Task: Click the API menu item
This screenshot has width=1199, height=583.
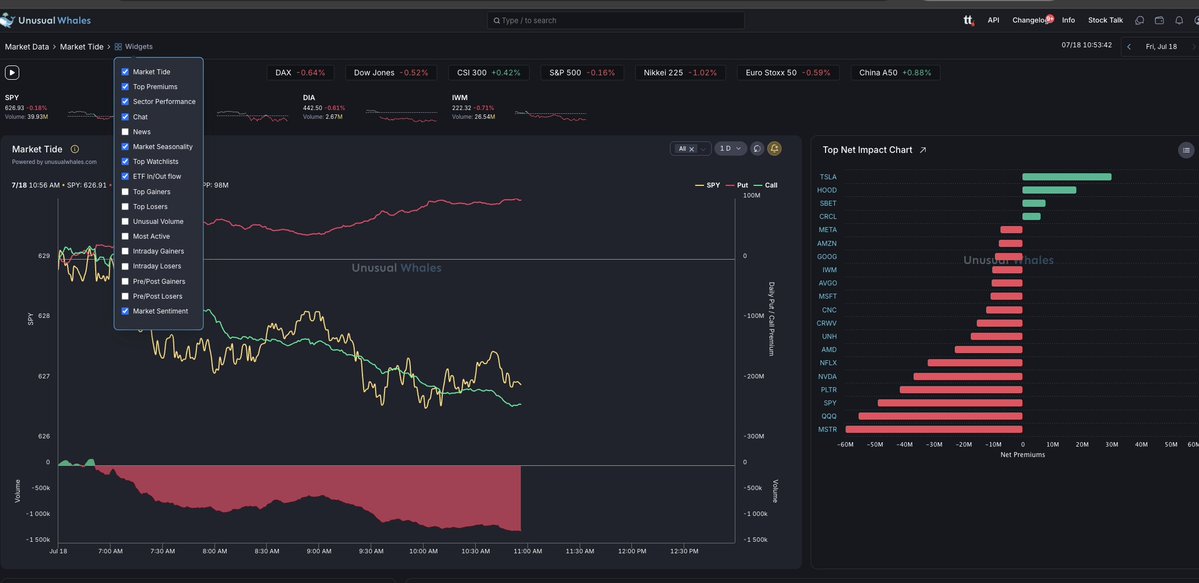Action: (993, 21)
